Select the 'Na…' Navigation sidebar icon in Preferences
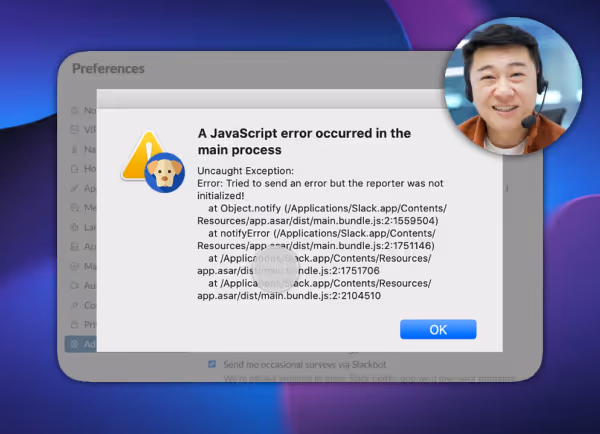The image size is (600, 434). [x=75, y=149]
